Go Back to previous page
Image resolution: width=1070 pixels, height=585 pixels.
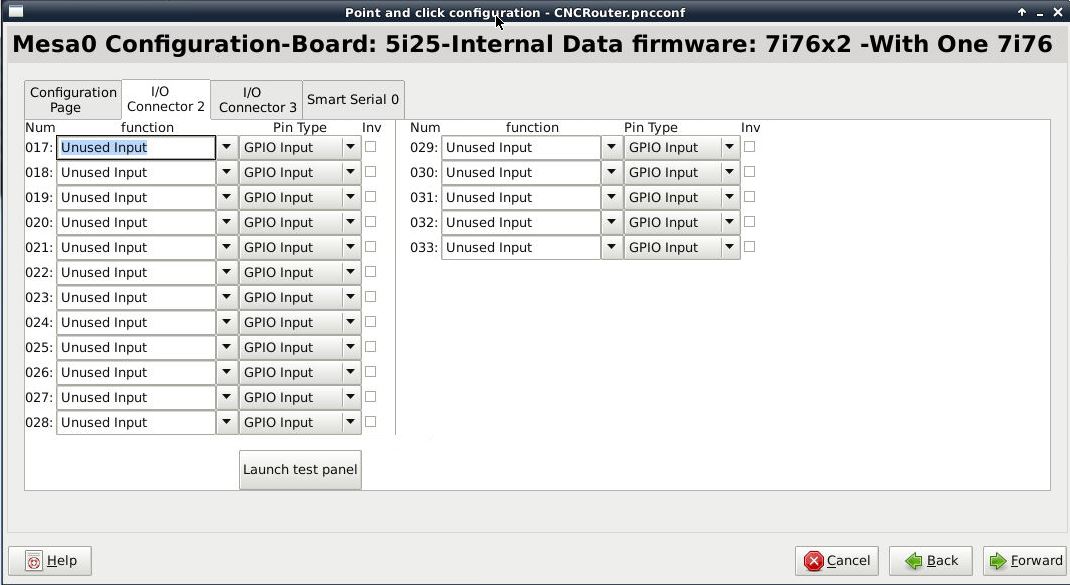tap(931, 561)
